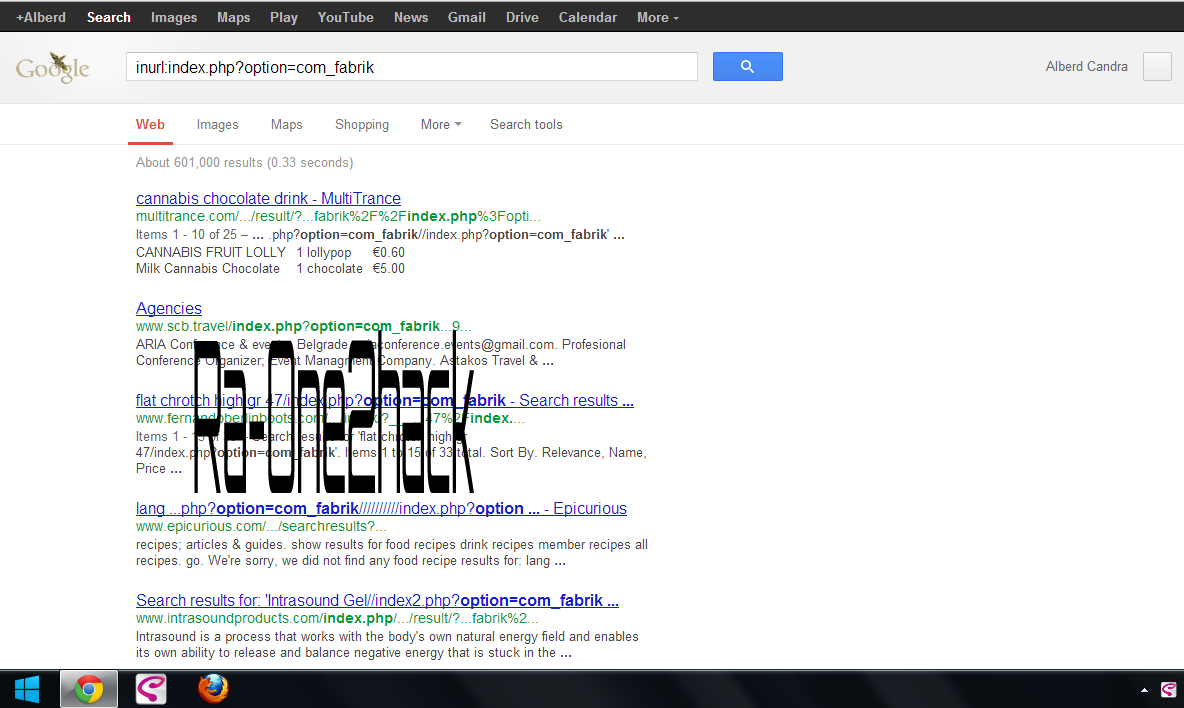
Task: Click the Google logo
Action: (x=53, y=68)
